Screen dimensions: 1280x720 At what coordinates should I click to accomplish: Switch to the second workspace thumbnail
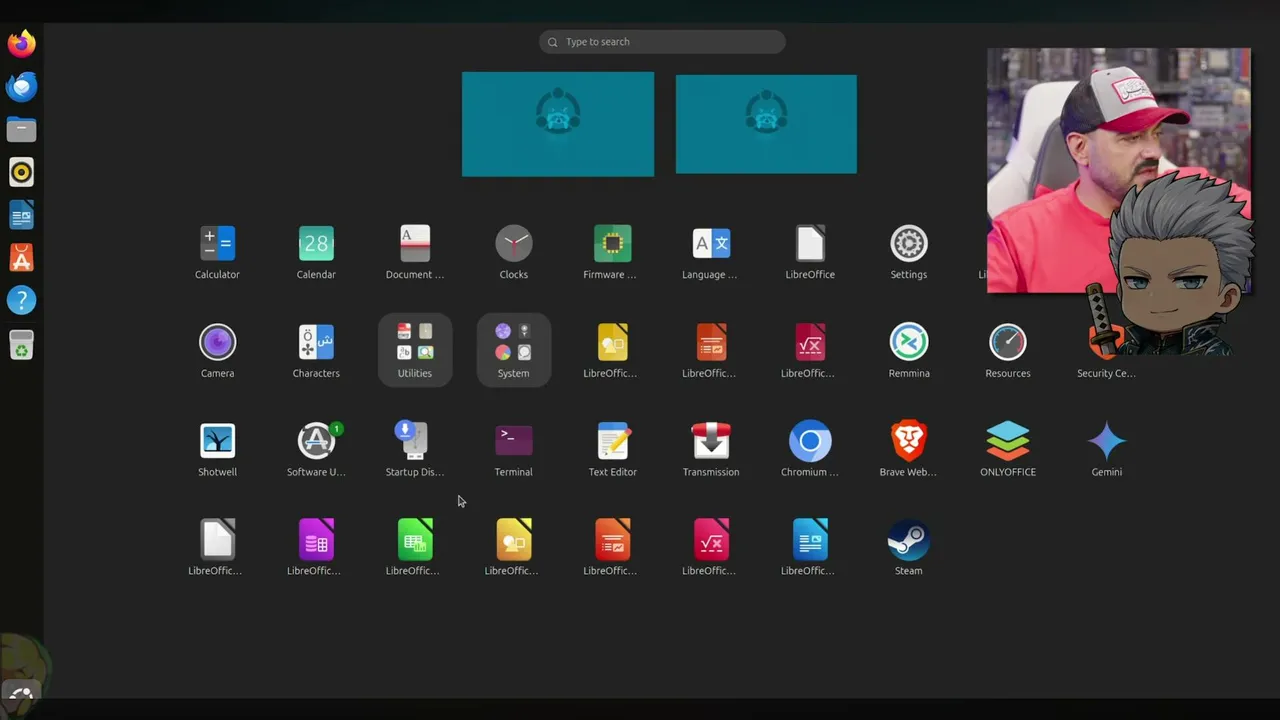766,124
